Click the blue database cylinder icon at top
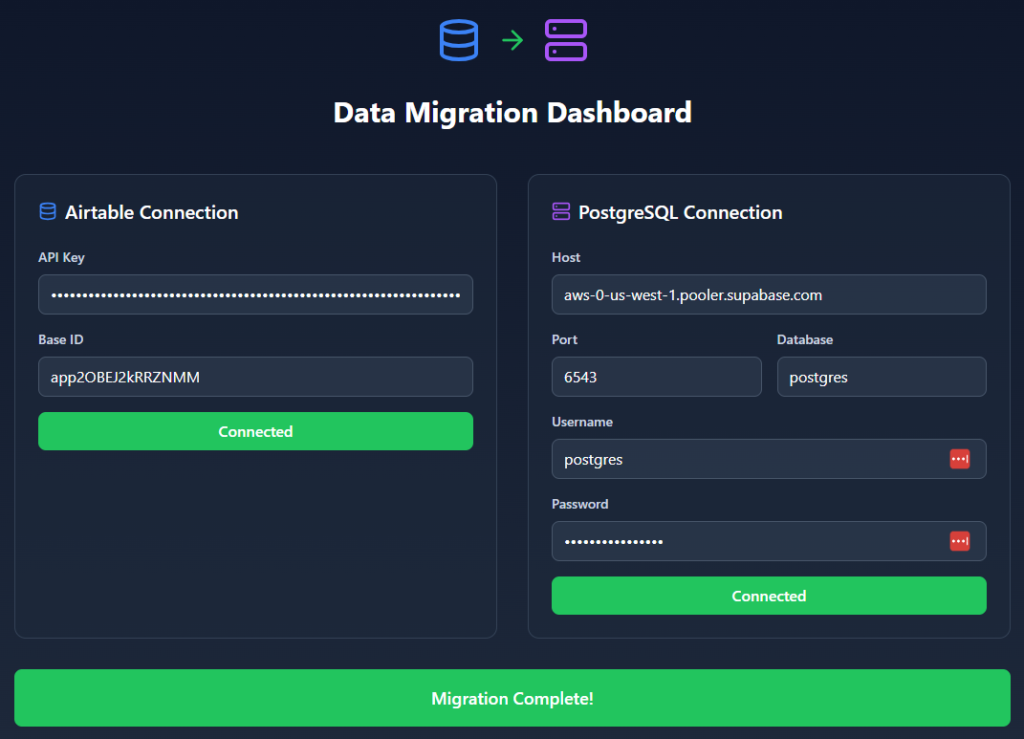Viewport: 1024px width, 739px height. tap(458, 40)
